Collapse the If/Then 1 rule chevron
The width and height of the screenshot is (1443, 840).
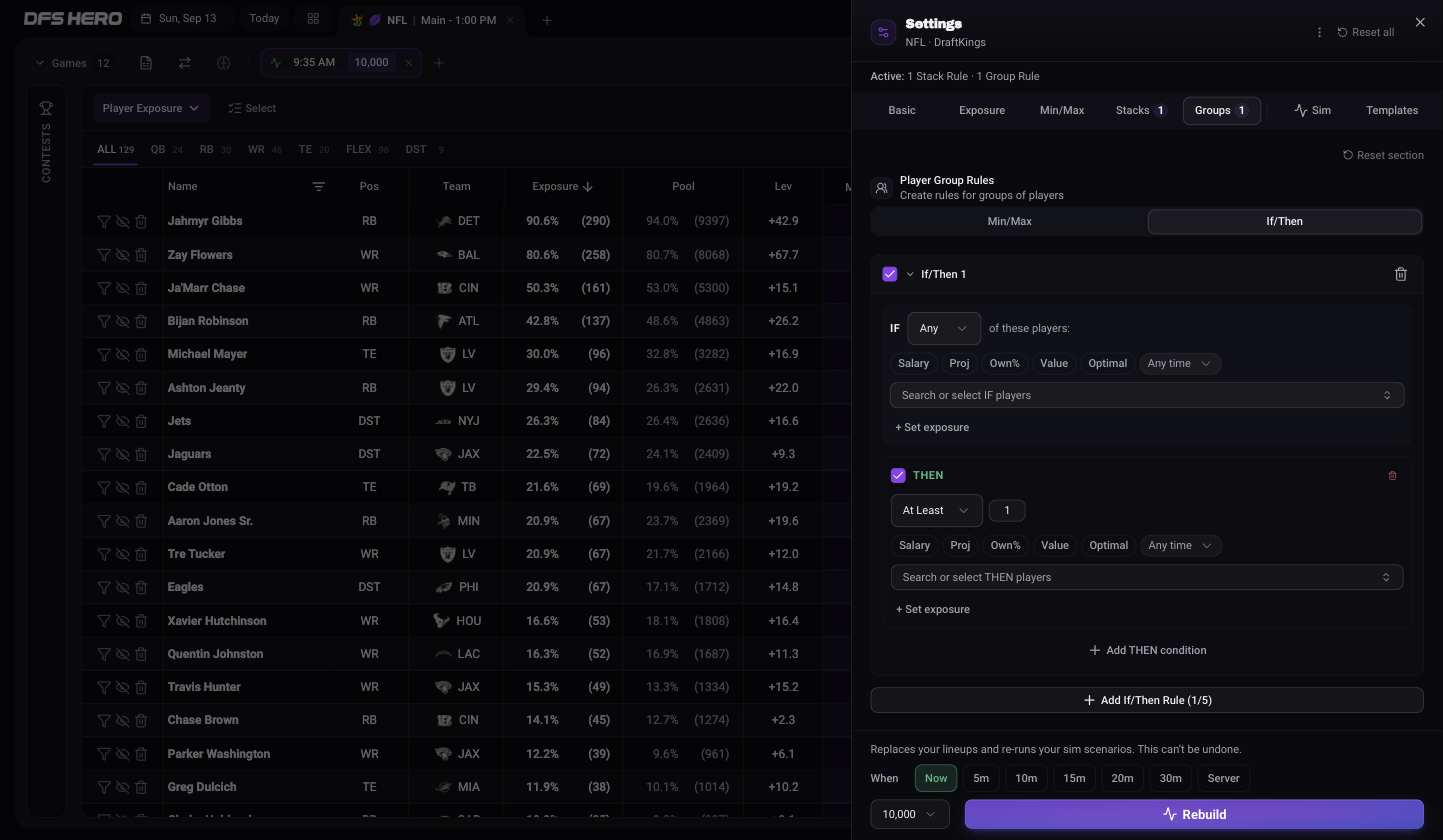(x=910, y=274)
